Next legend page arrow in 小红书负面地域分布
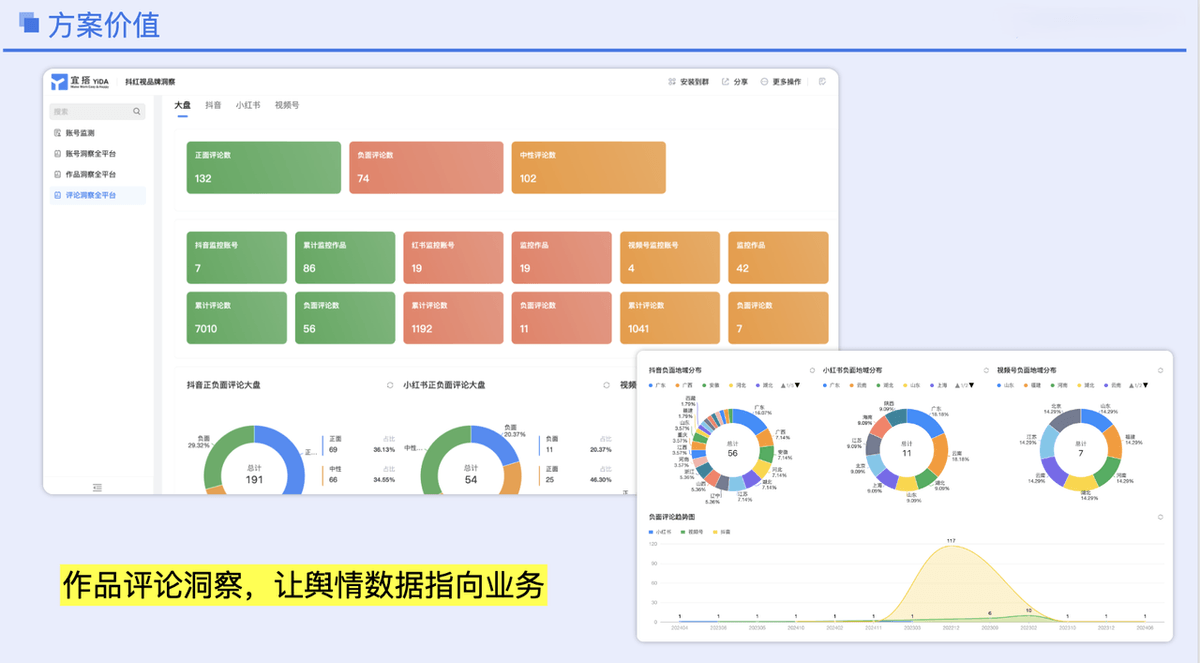The width and height of the screenshot is (1200, 663). click(972, 385)
